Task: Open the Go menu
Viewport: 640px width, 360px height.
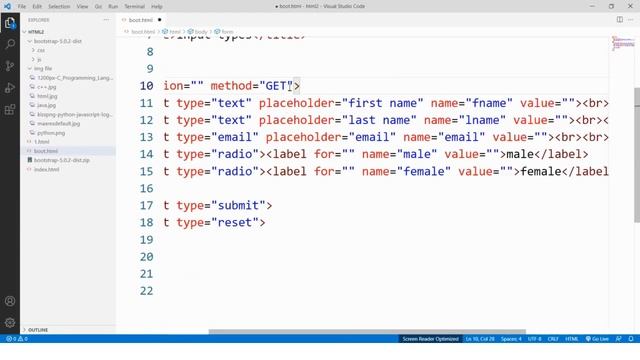Action: [98, 7]
